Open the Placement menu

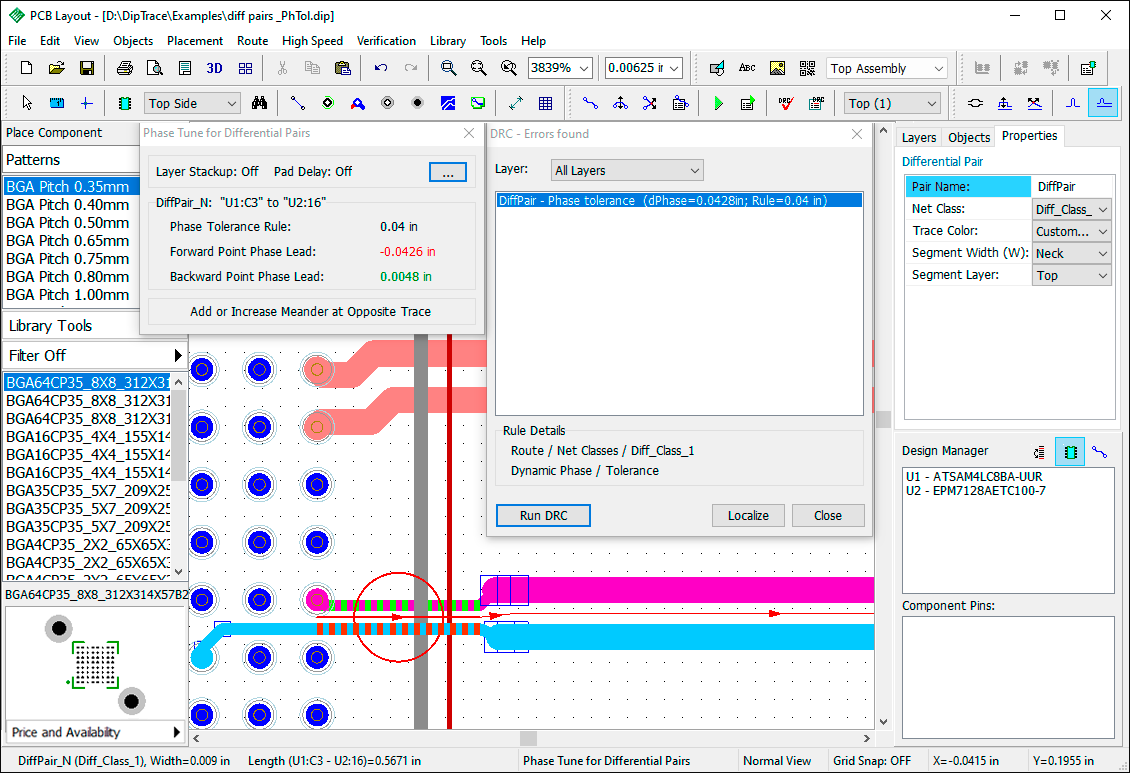click(195, 41)
